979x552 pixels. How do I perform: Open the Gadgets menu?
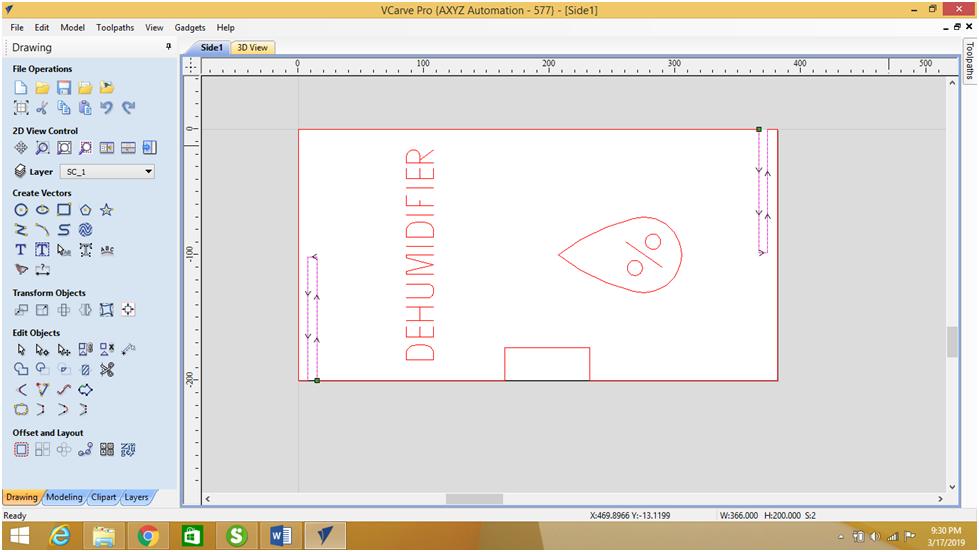point(190,27)
